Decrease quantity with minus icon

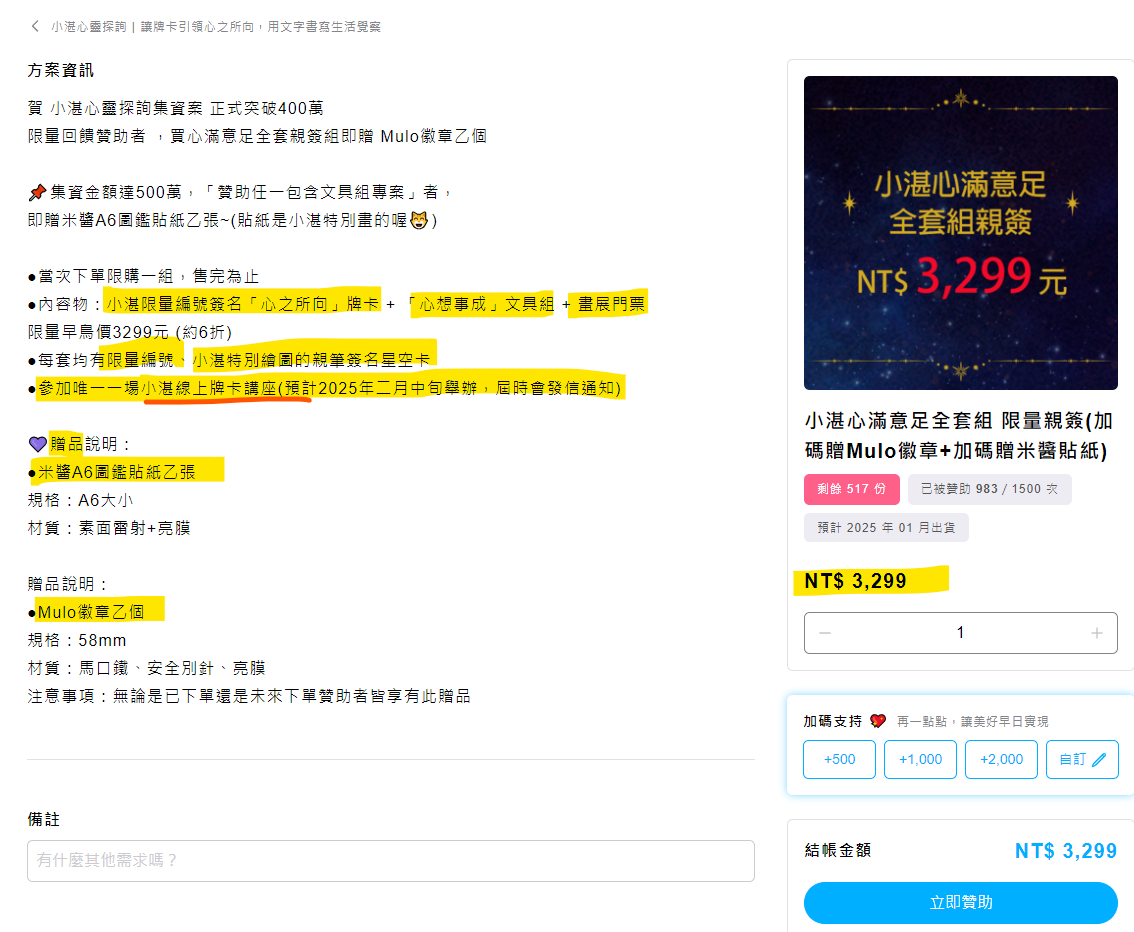824,633
